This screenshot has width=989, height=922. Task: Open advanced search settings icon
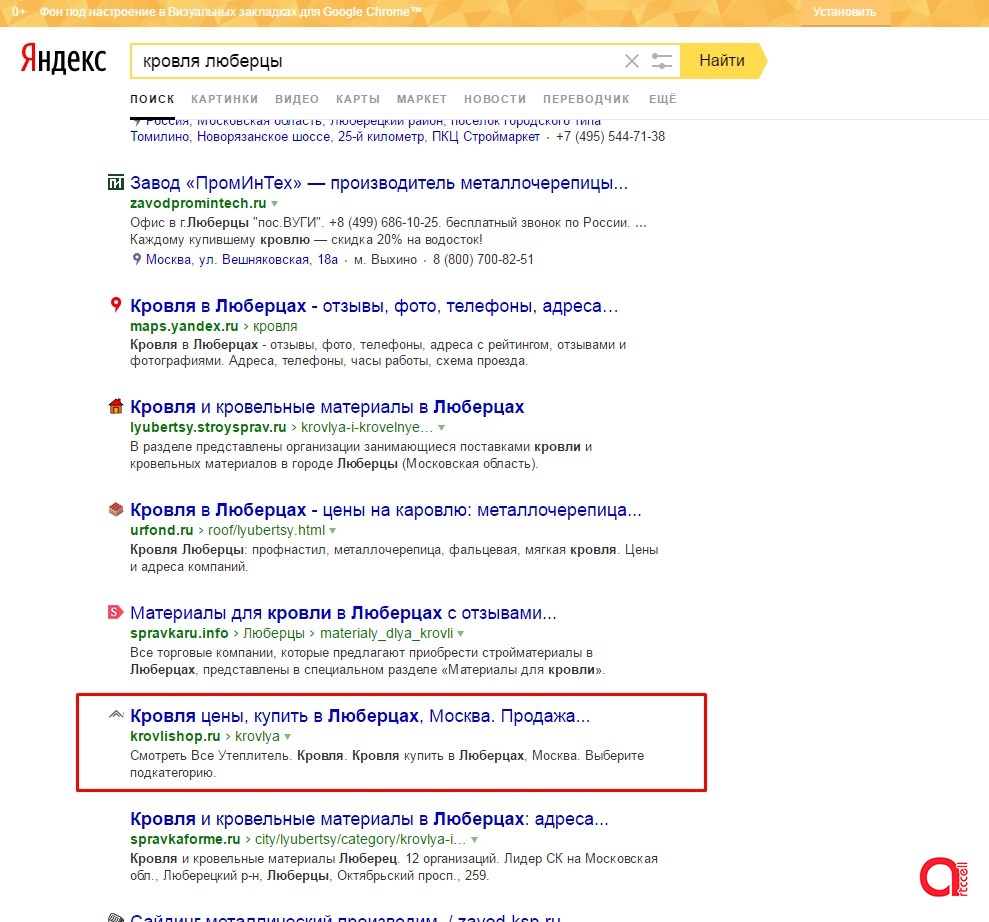click(661, 61)
